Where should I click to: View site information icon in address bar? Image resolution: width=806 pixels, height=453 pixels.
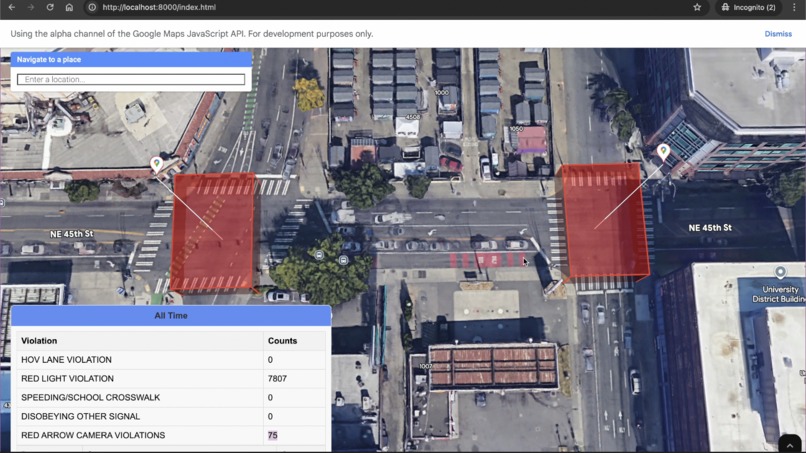coord(92,7)
